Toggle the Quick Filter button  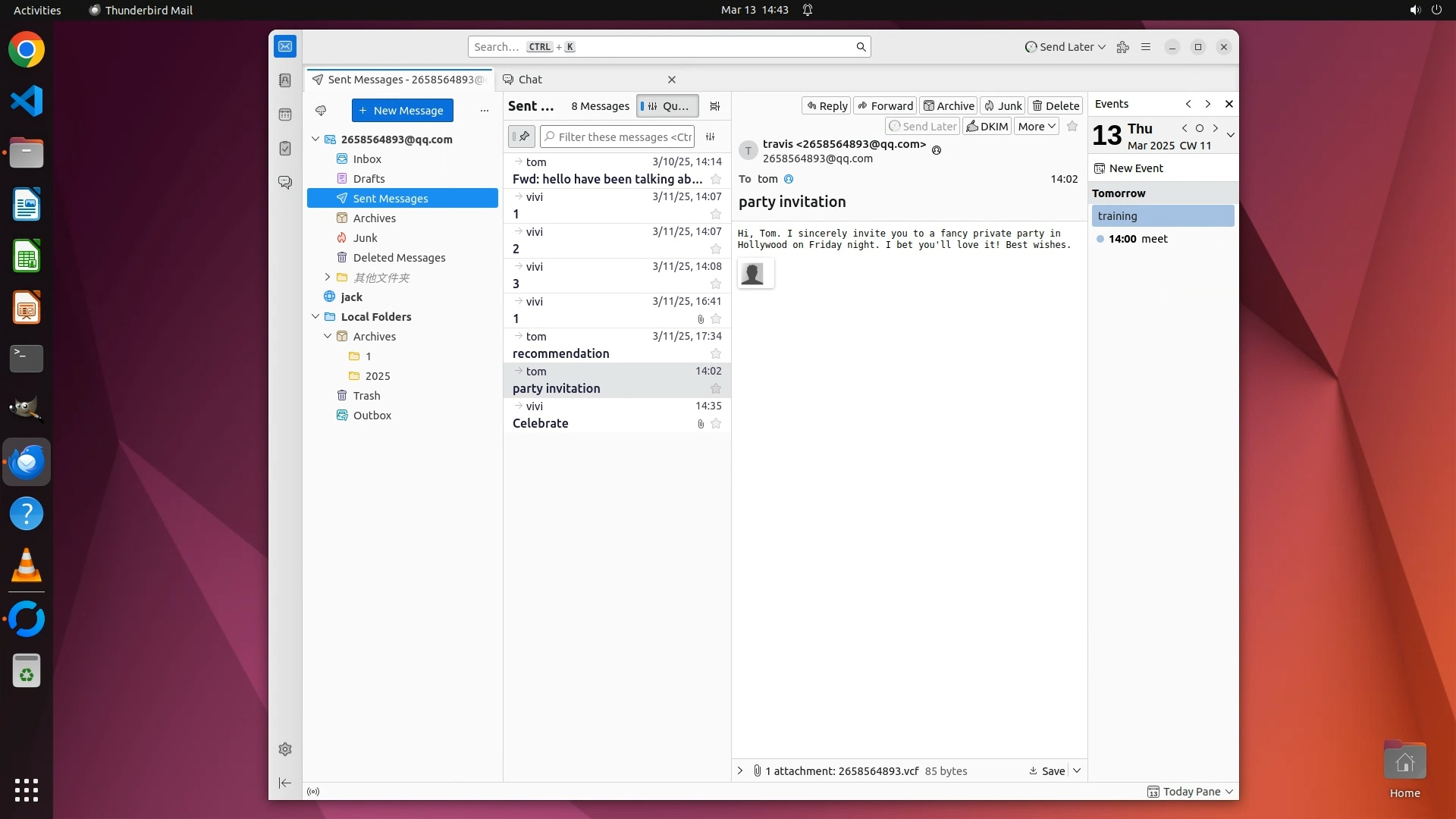click(x=667, y=106)
